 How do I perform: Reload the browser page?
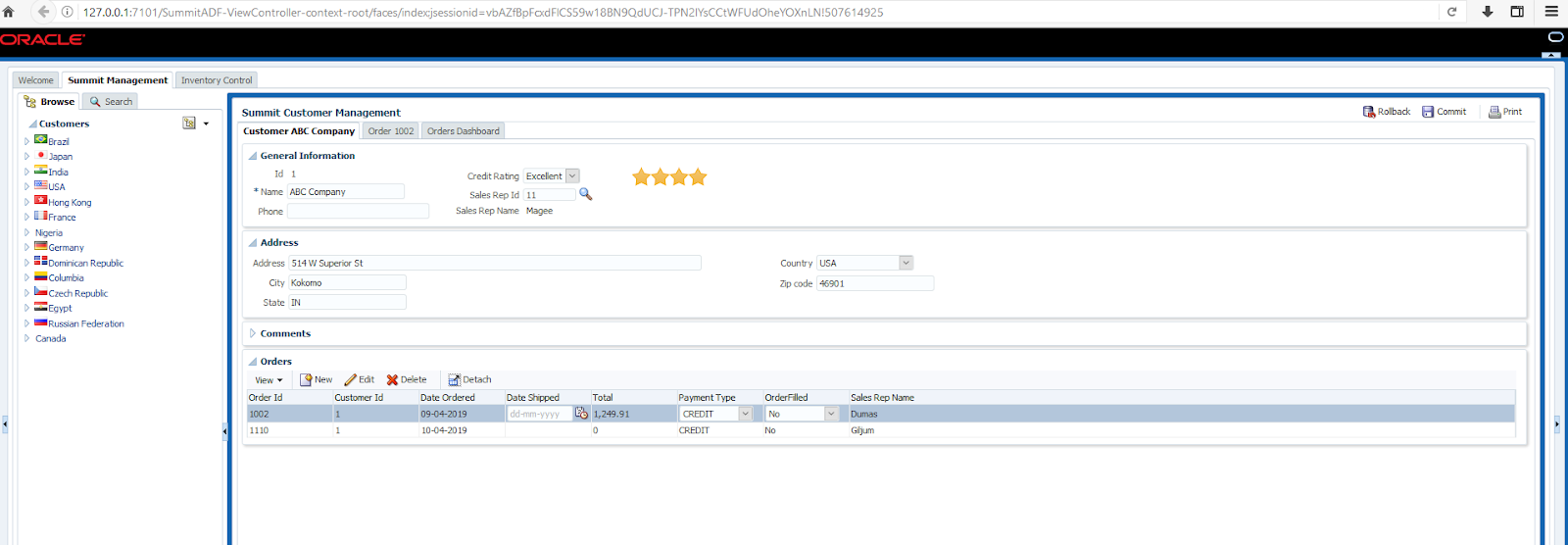[1452, 12]
